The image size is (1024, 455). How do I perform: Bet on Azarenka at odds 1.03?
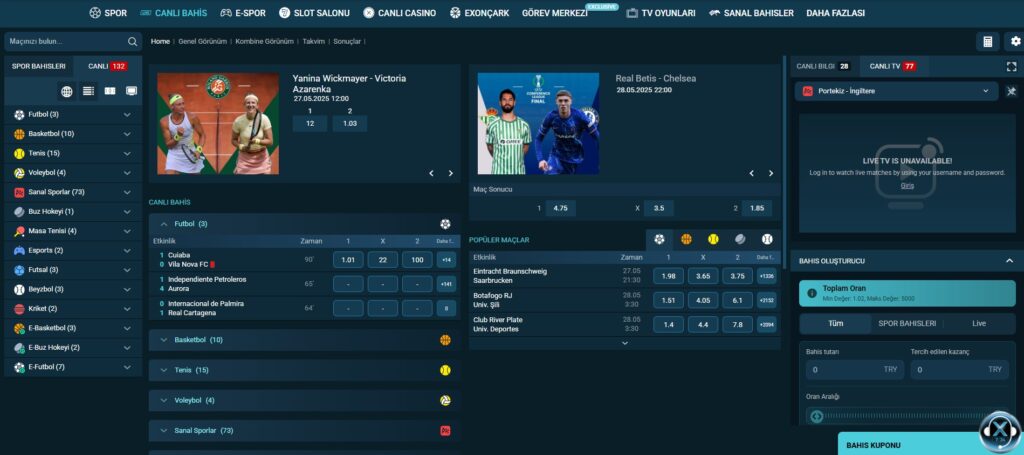click(349, 123)
